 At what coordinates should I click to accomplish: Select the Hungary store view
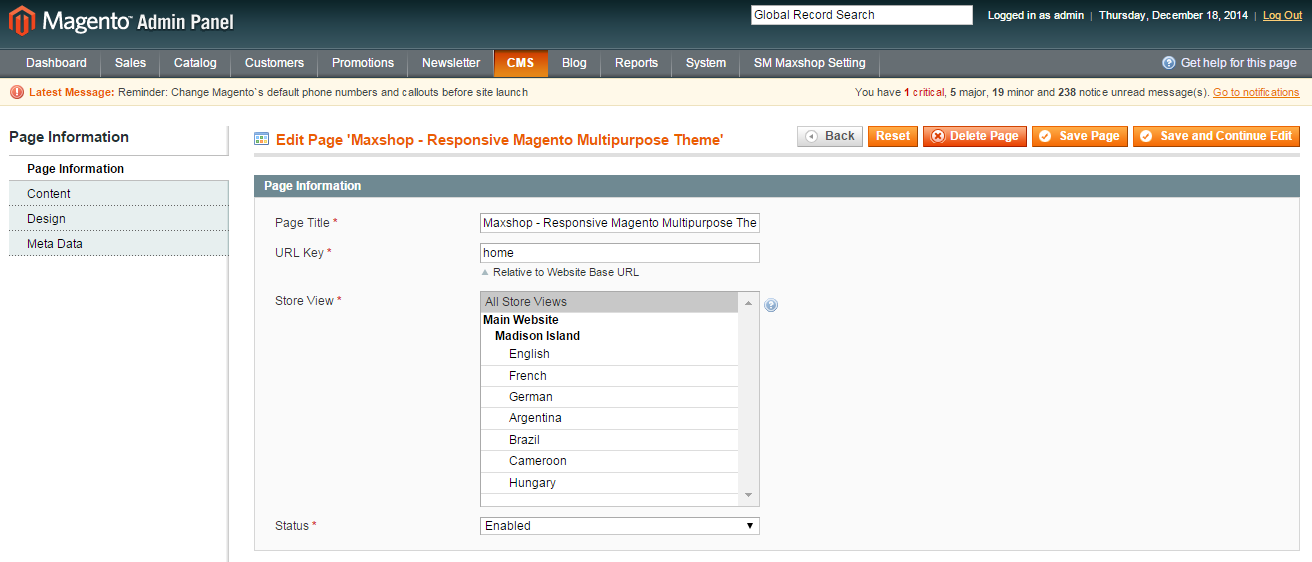point(610,483)
